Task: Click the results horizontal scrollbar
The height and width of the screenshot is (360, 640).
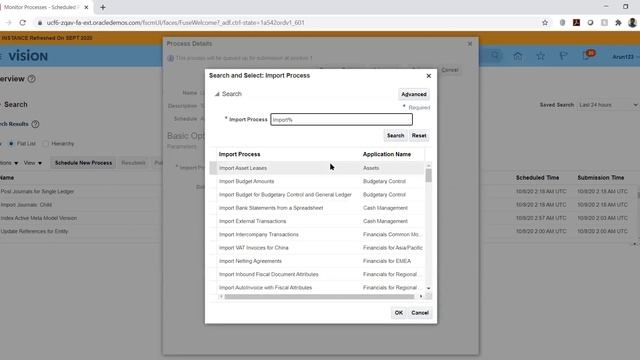Action: pyautogui.click(x=319, y=297)
